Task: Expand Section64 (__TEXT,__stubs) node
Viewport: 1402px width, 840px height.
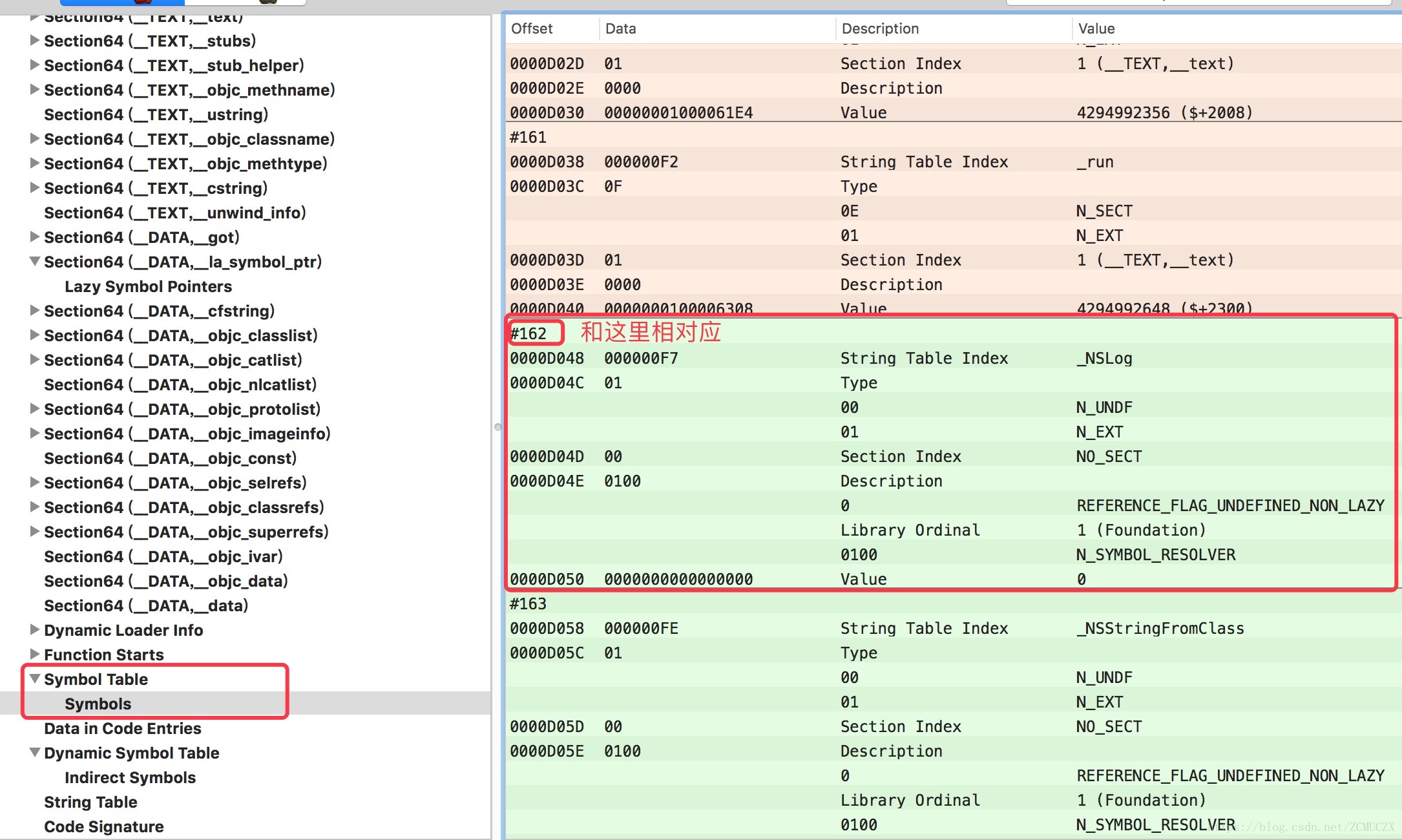Action: click(x=35, y=40)
